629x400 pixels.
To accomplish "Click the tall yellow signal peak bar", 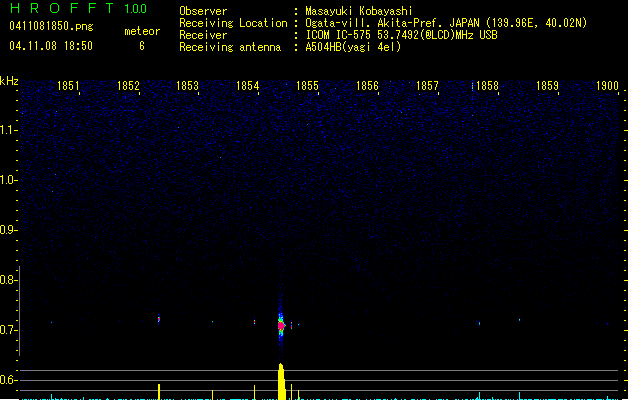I will point(282,382).
